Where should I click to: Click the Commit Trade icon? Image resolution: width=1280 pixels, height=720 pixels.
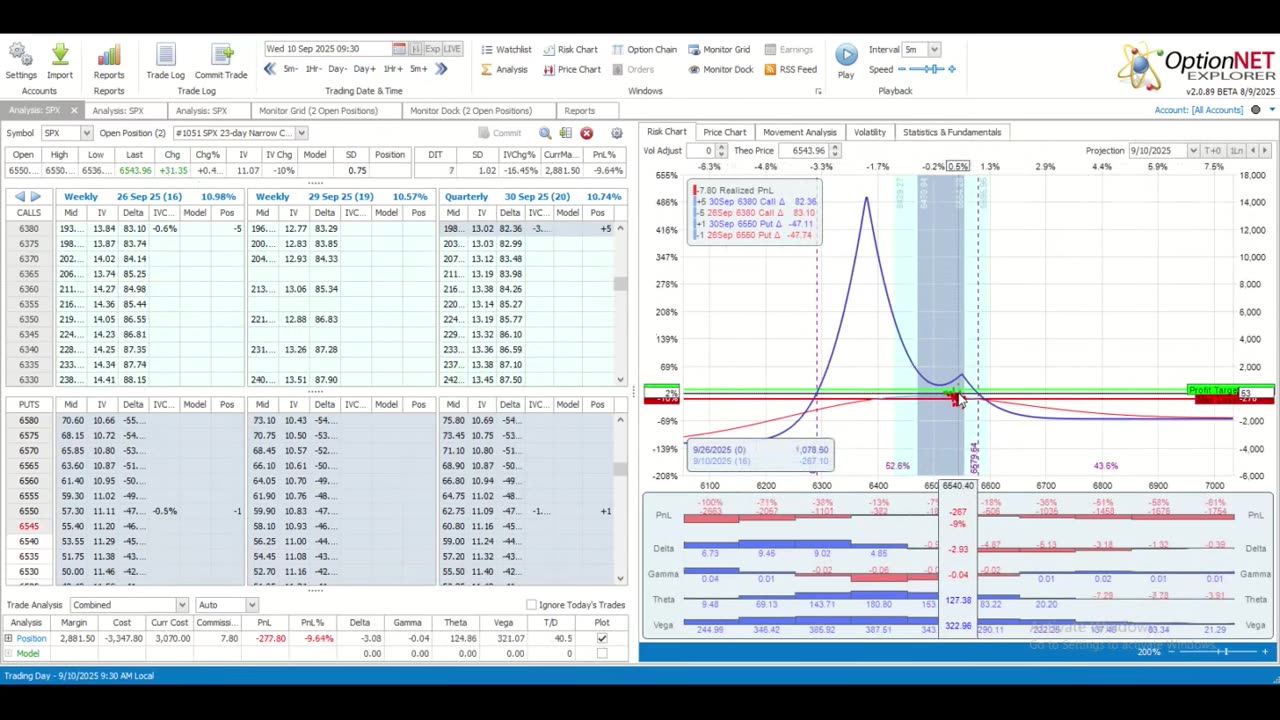221,60
